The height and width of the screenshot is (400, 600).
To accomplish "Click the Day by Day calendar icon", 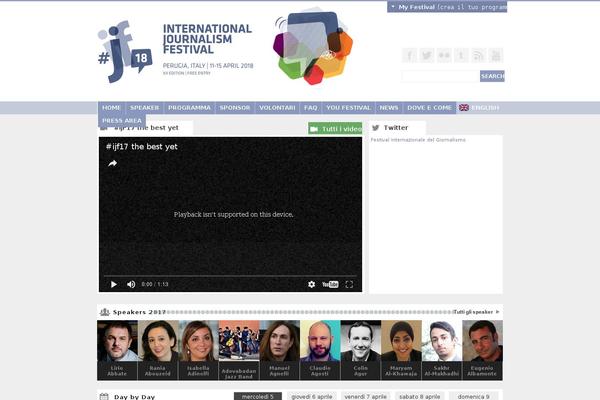I will click(x=104, y=397).
